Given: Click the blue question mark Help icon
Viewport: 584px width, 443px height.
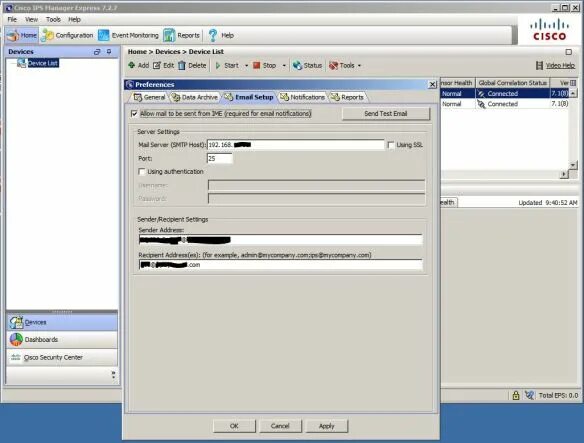Looking at the screenshot, I should click(213, 35).
